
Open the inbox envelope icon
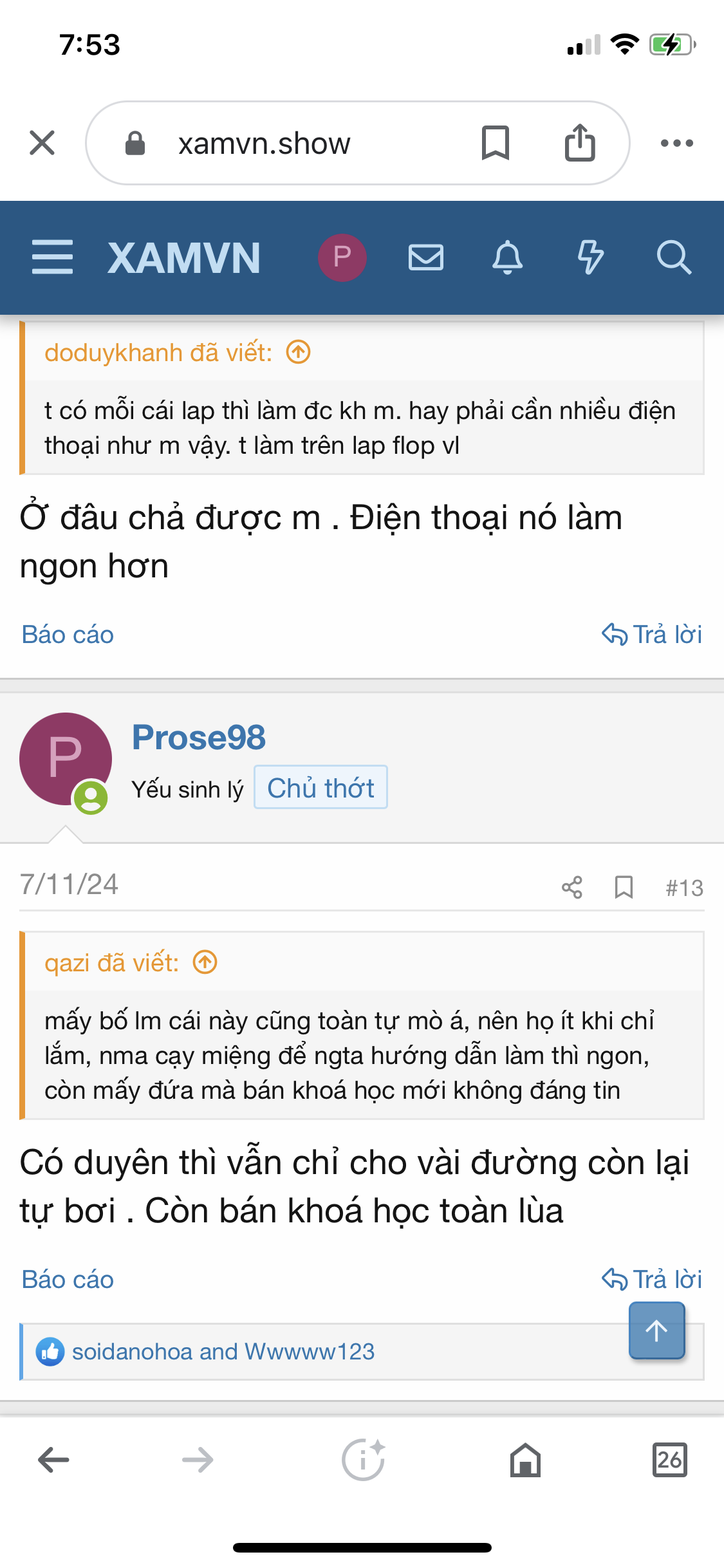click(x=425, y=257)
